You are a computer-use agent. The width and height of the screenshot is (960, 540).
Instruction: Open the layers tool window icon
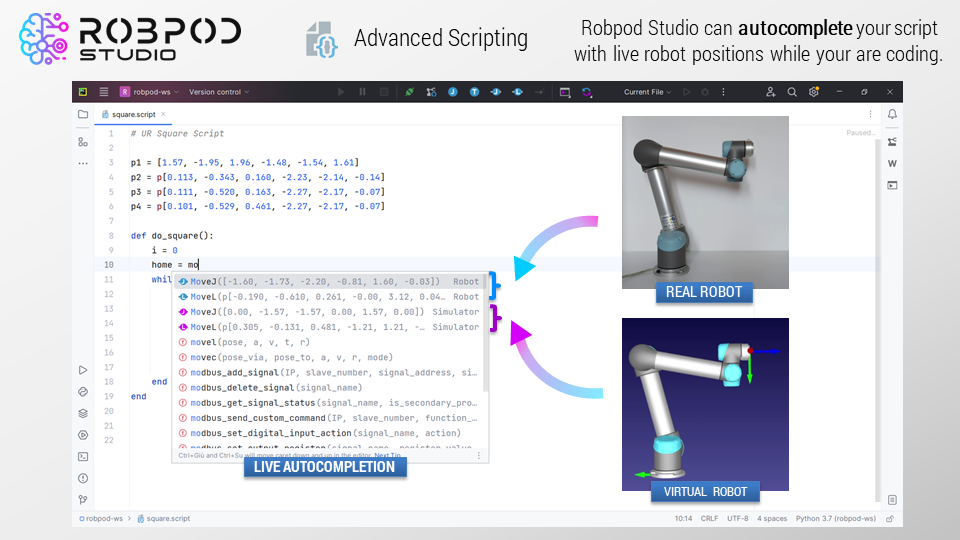[x=83, y=413]
